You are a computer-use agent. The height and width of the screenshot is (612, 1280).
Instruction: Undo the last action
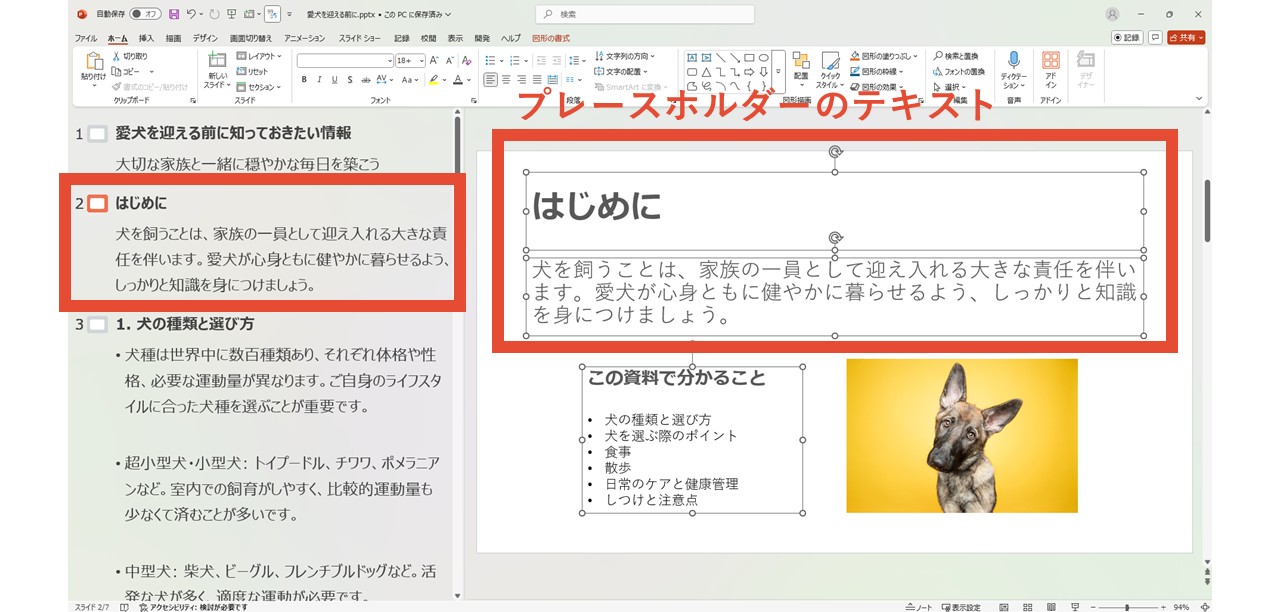[191, 14]
